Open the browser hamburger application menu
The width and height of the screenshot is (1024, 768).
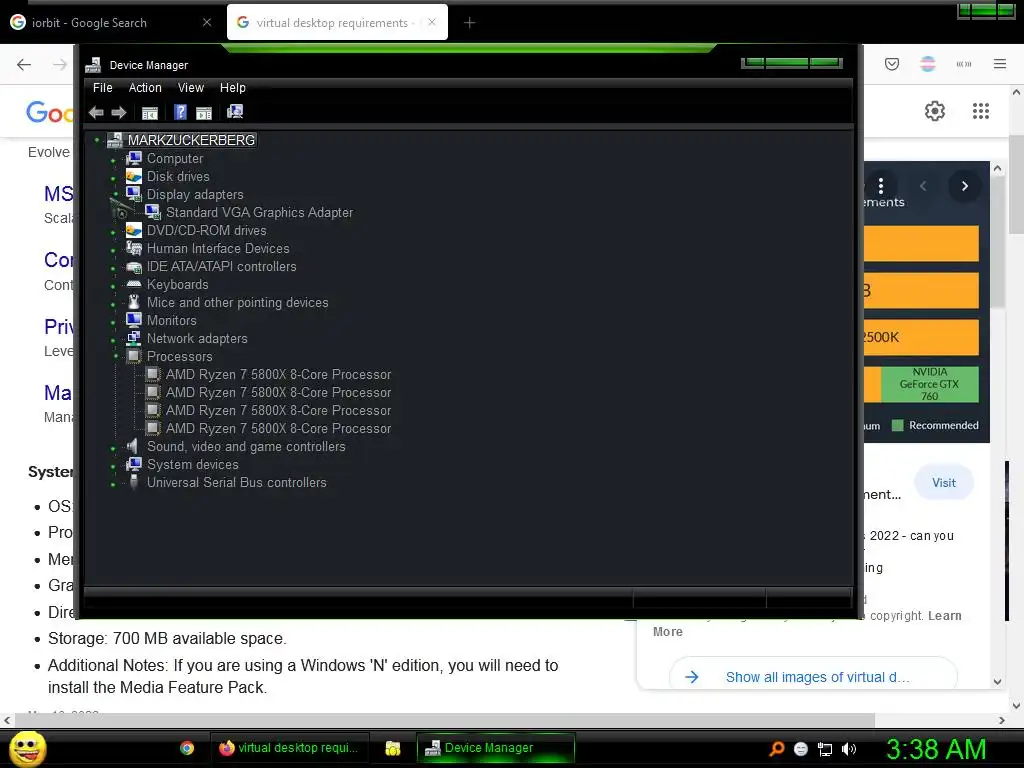point(1000,64)
